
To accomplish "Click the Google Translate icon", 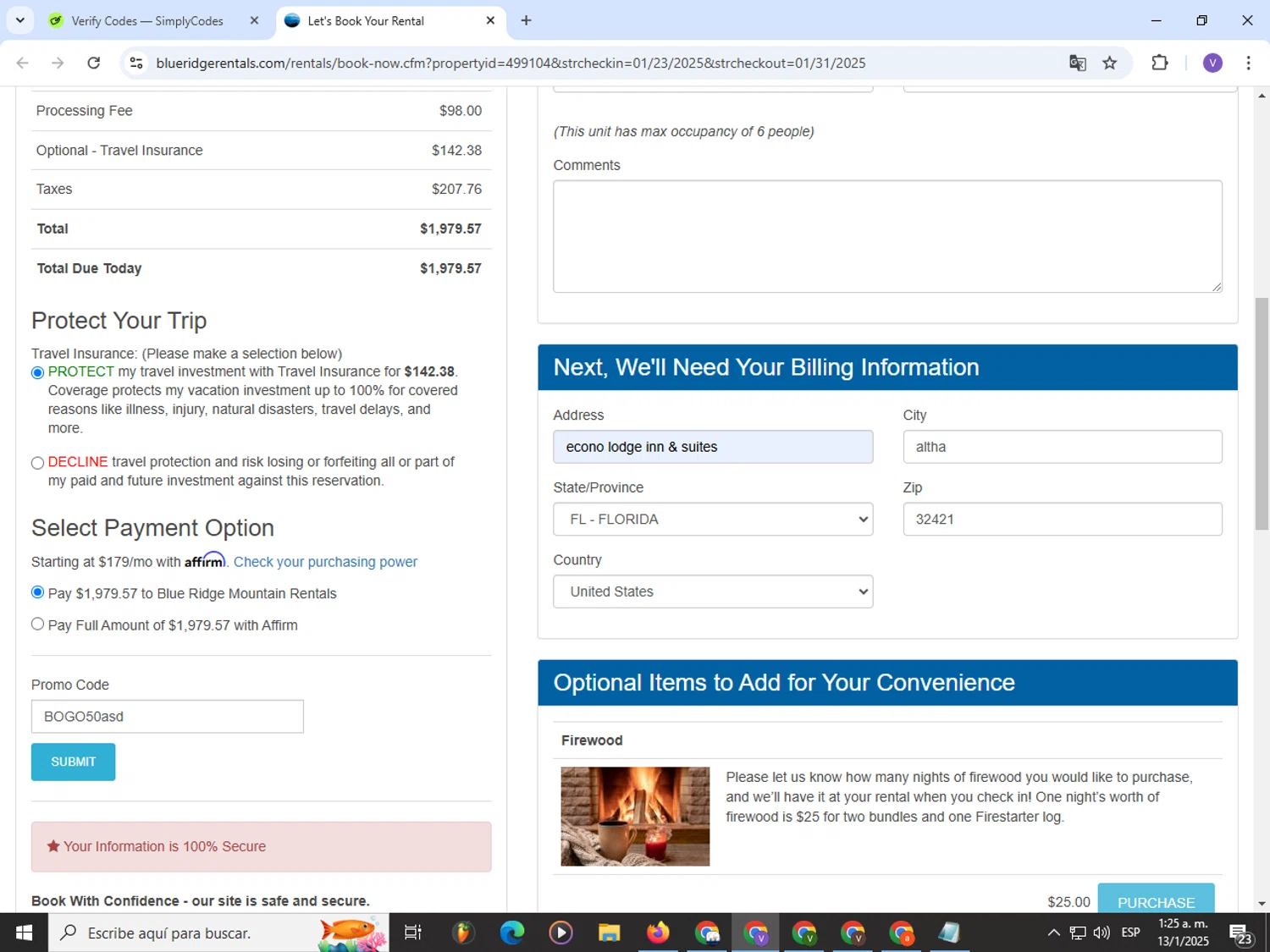I will (1077, 63).
